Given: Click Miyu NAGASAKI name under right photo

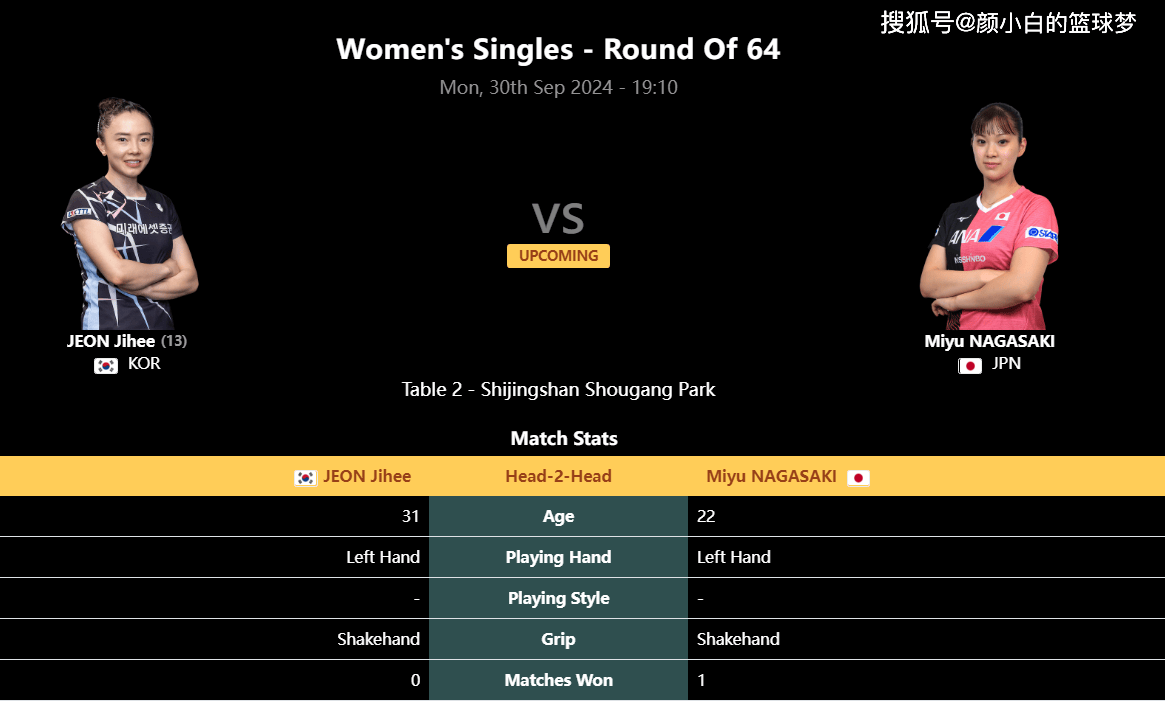Looking at the screenshot, I should 989,341.
